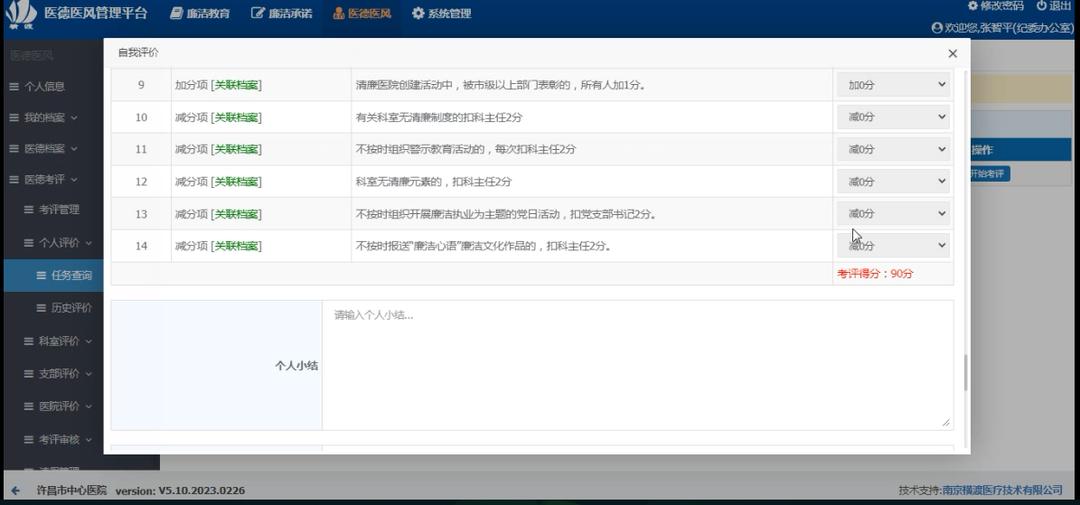Click 关联档案 link in row 13
Screen dimensions: 1080x505
pos(236,214)
